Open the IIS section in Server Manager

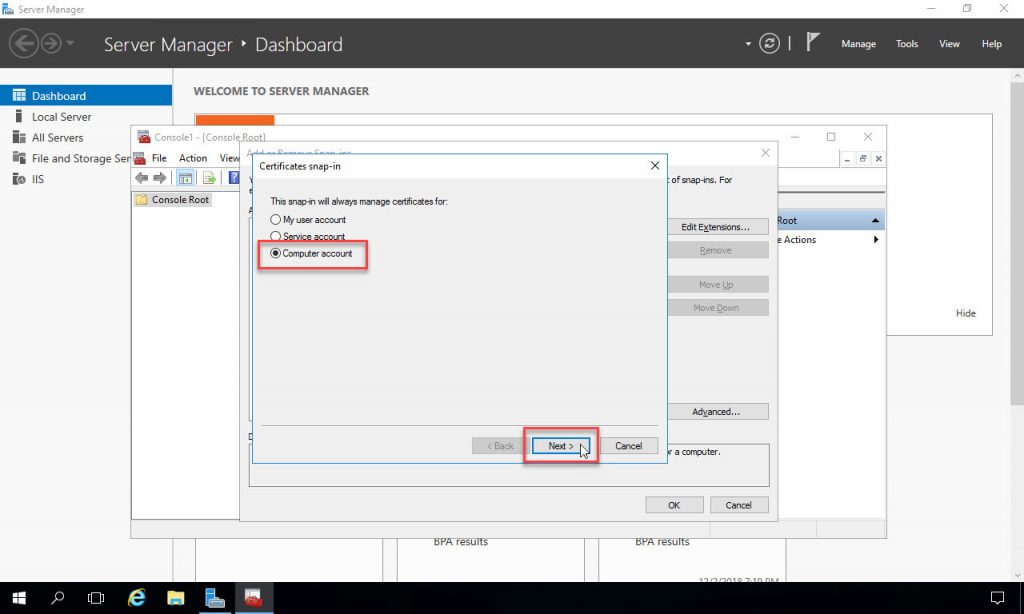(41, 178)
